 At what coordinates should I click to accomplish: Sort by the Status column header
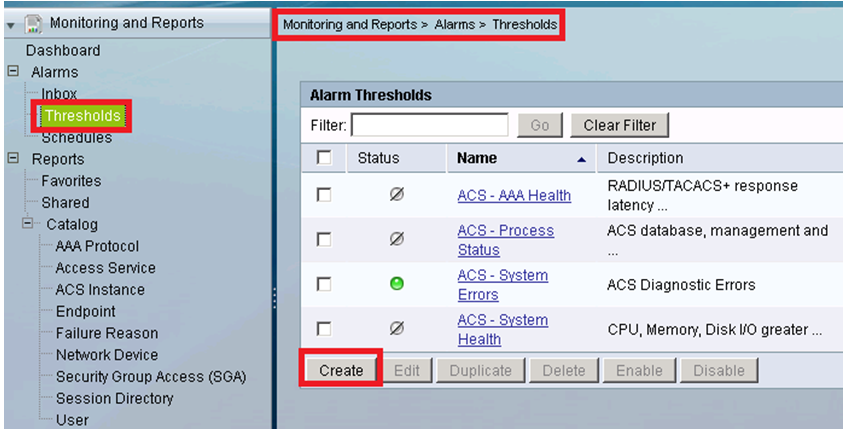tap(378, 158)
